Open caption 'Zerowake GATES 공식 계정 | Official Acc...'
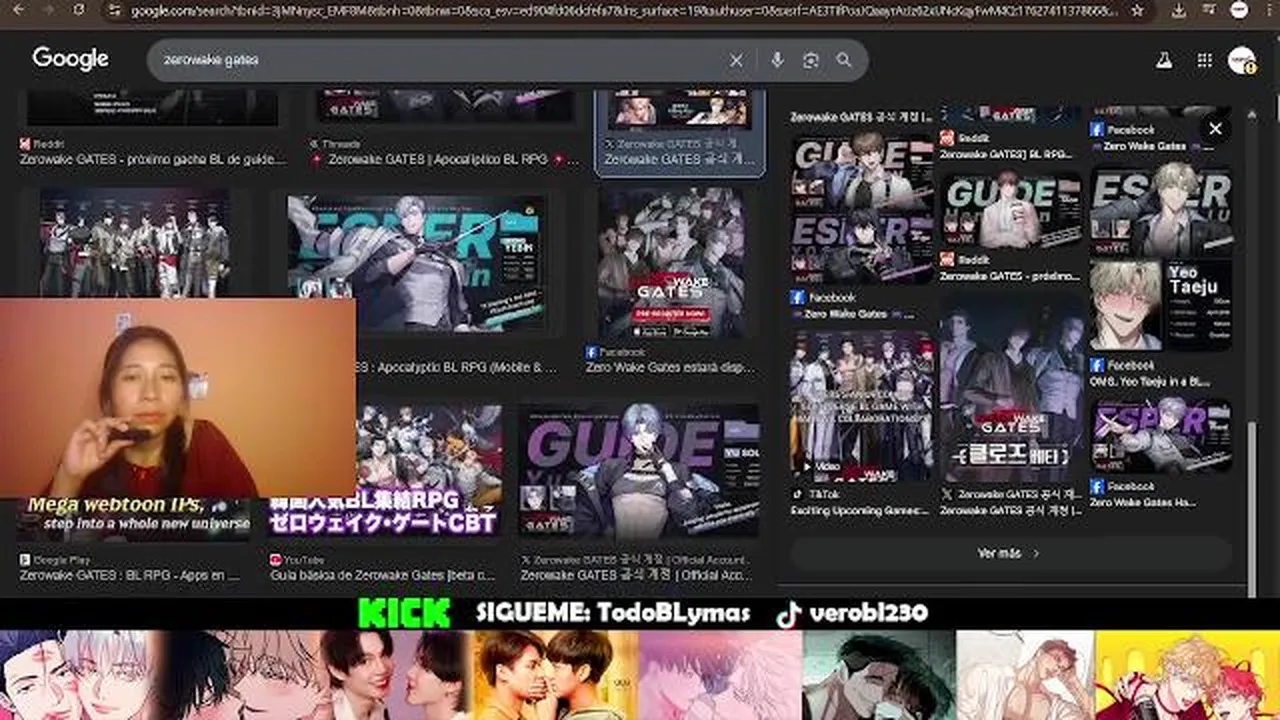 [637, 575]
